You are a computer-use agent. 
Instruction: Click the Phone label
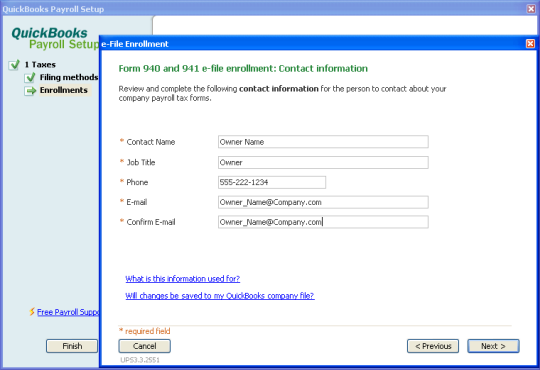(x=137, y=182)
